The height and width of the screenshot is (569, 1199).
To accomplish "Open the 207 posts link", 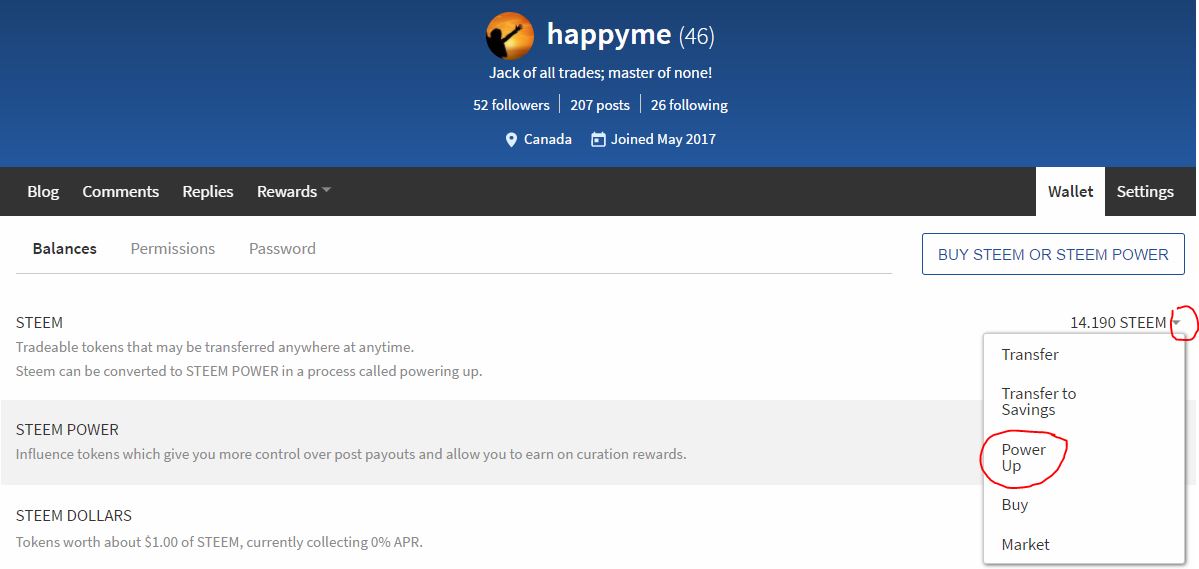I will [600, 105].
